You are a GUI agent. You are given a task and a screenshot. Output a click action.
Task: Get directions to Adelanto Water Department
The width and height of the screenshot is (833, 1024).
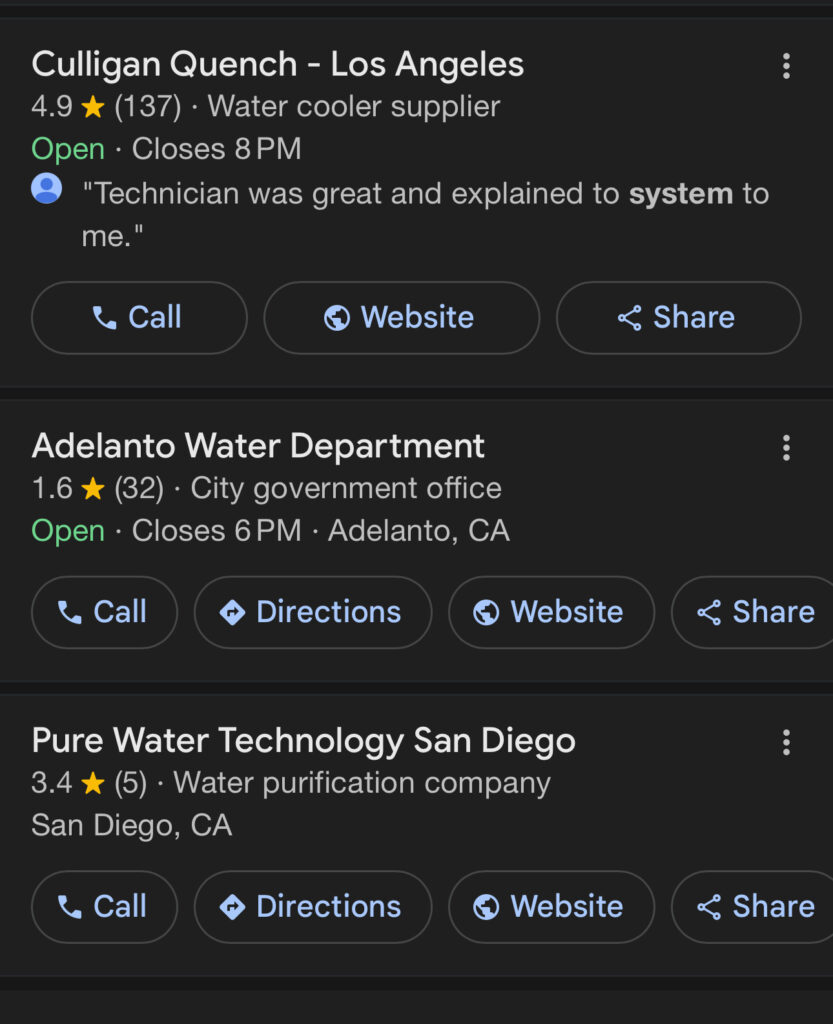[313, 612]
